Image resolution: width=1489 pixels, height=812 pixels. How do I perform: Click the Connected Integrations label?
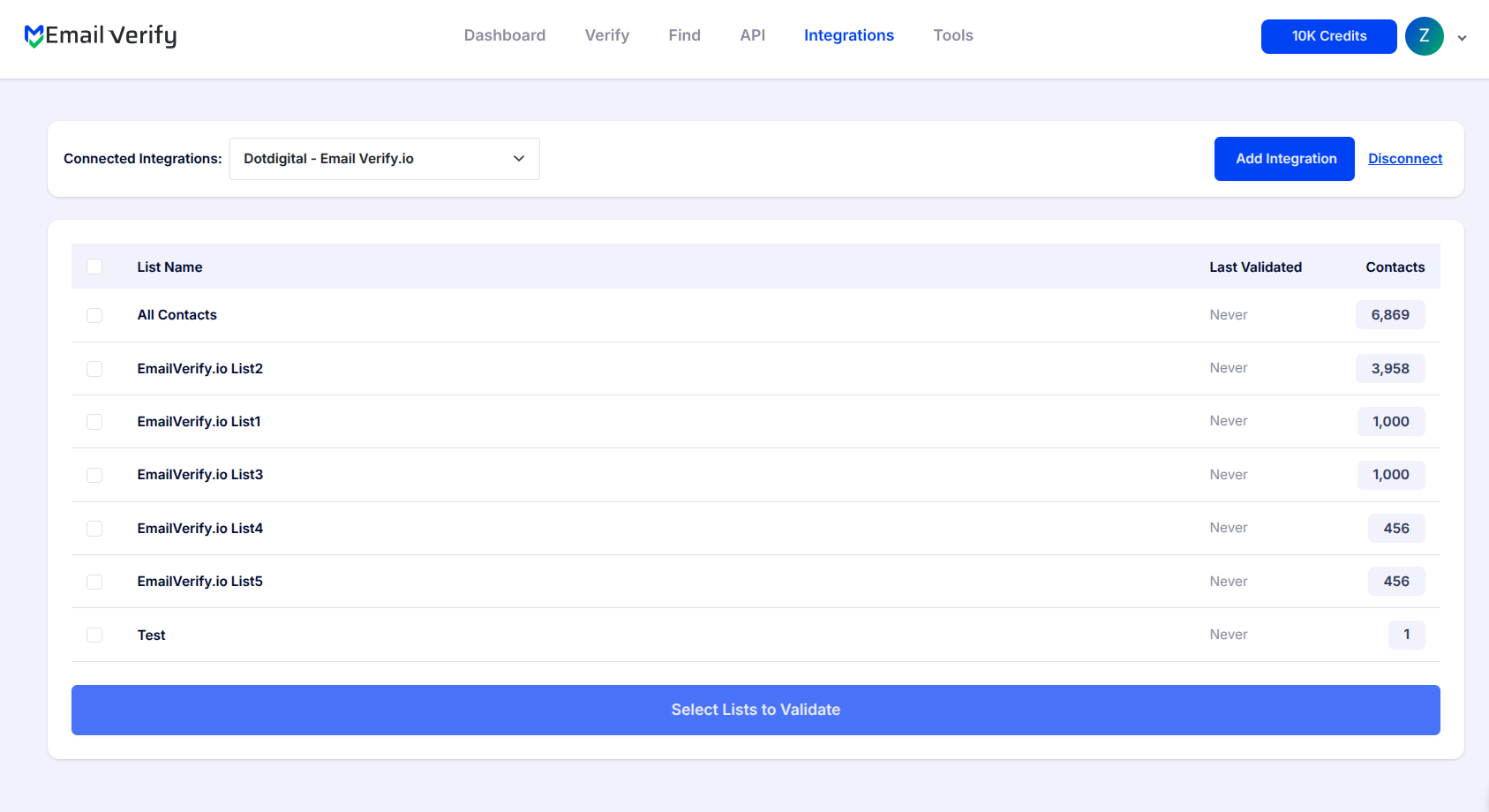click(143, 159)
